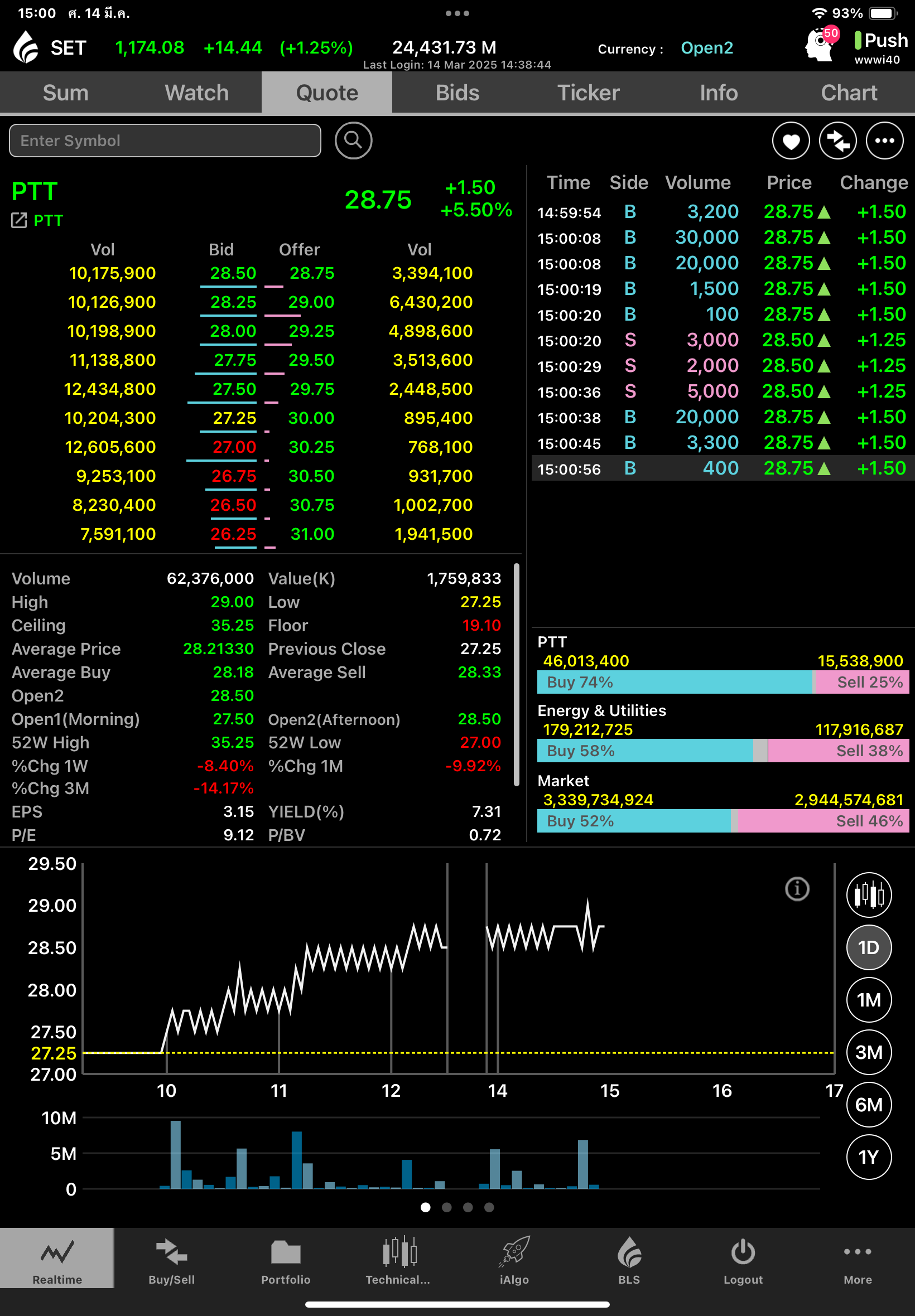Tap the Average Price 28.21330 value
The height and width of the screenshot is (1316, 915).
point(218,649)
